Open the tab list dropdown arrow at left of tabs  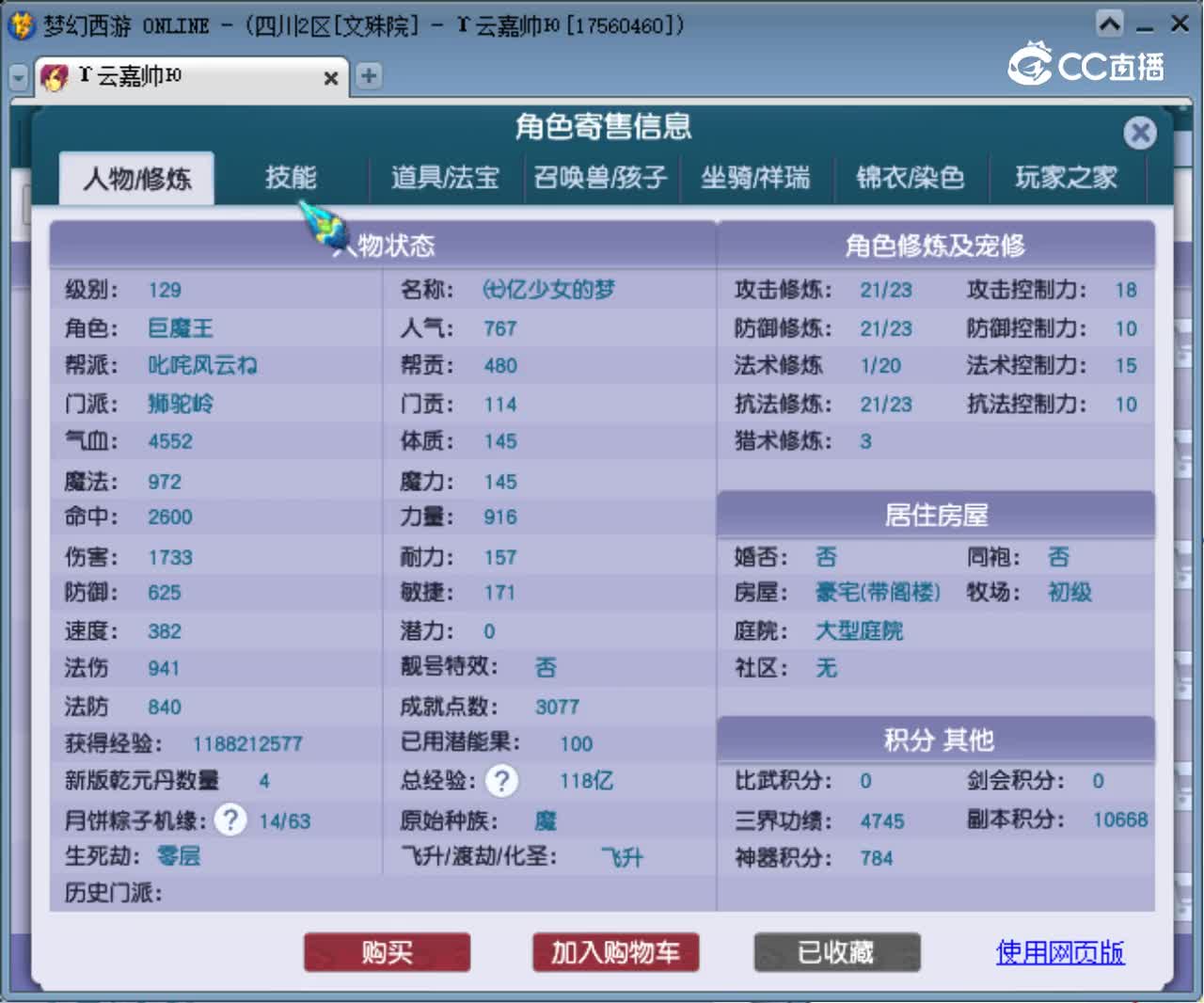(x=18, y=76)
